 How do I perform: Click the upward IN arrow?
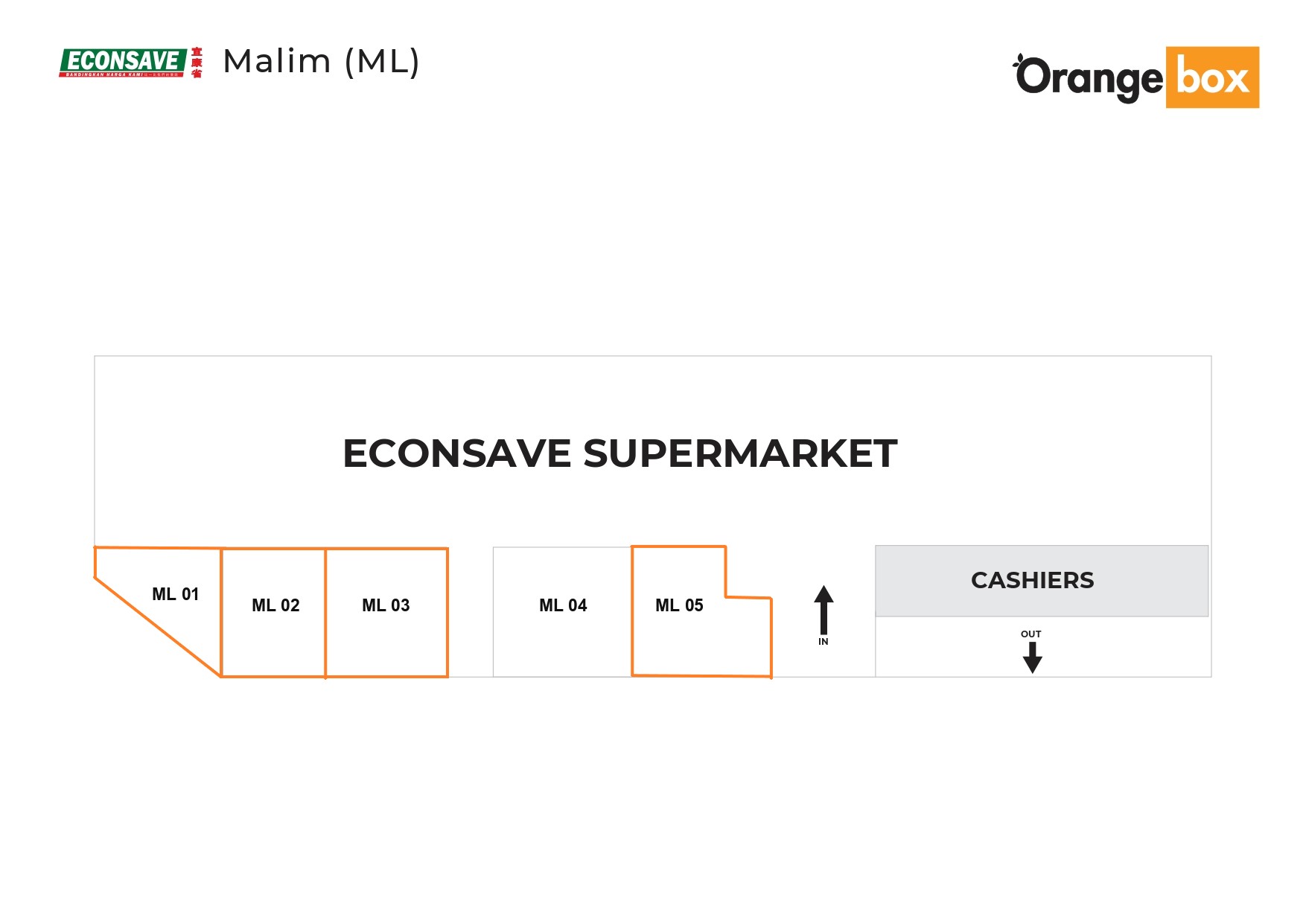[x=824, y=609]
